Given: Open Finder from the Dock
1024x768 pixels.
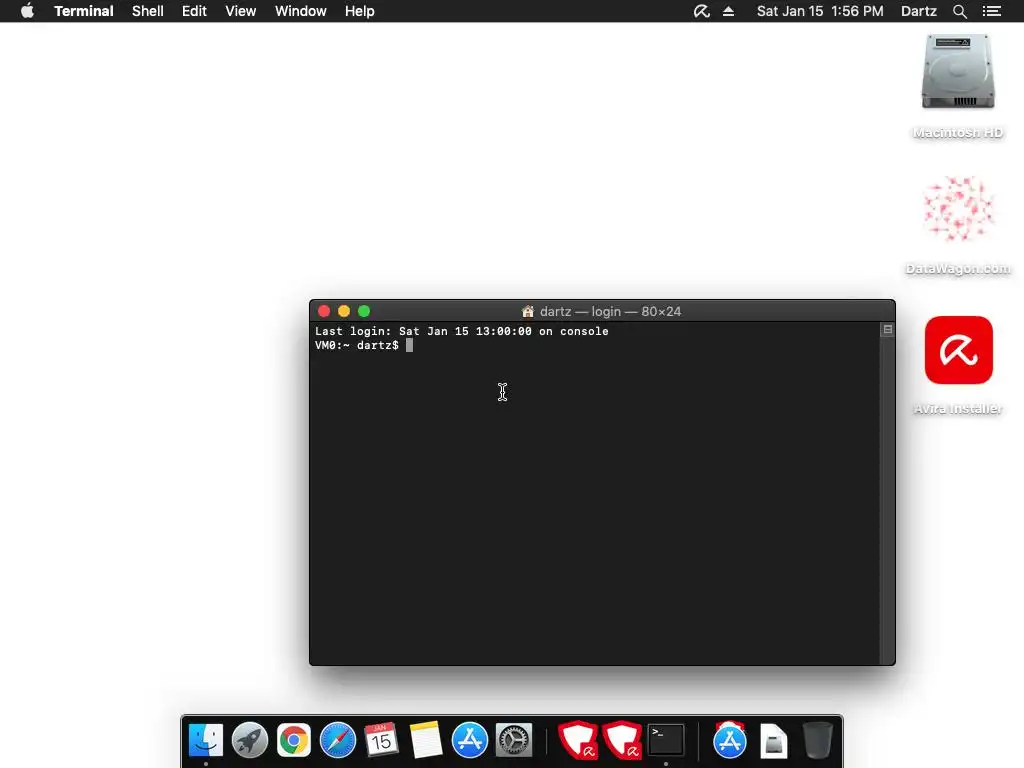Looking at the screenshot, I should (206, 741).
